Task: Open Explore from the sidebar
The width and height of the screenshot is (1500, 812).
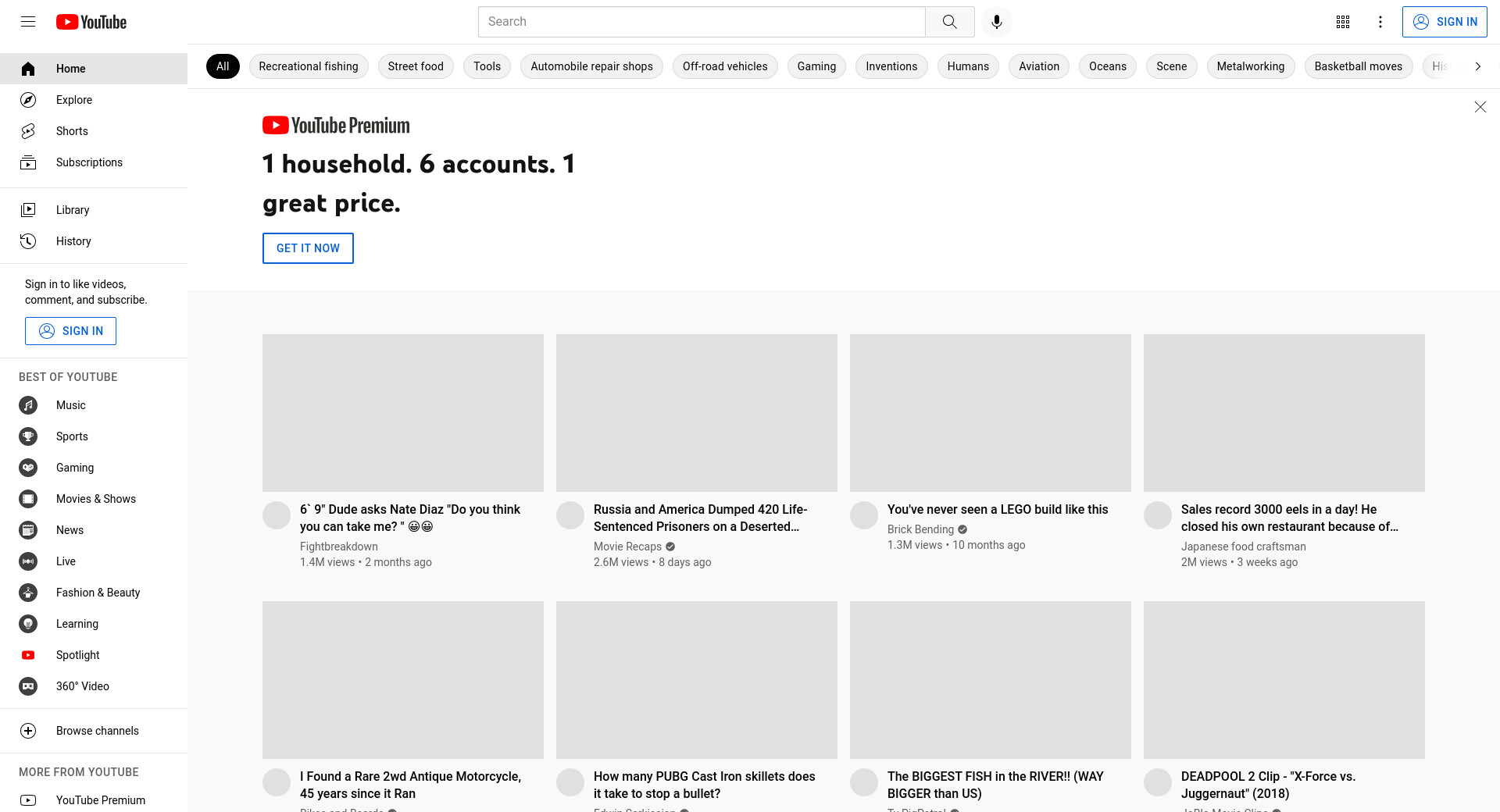Action: pos(94,100)
